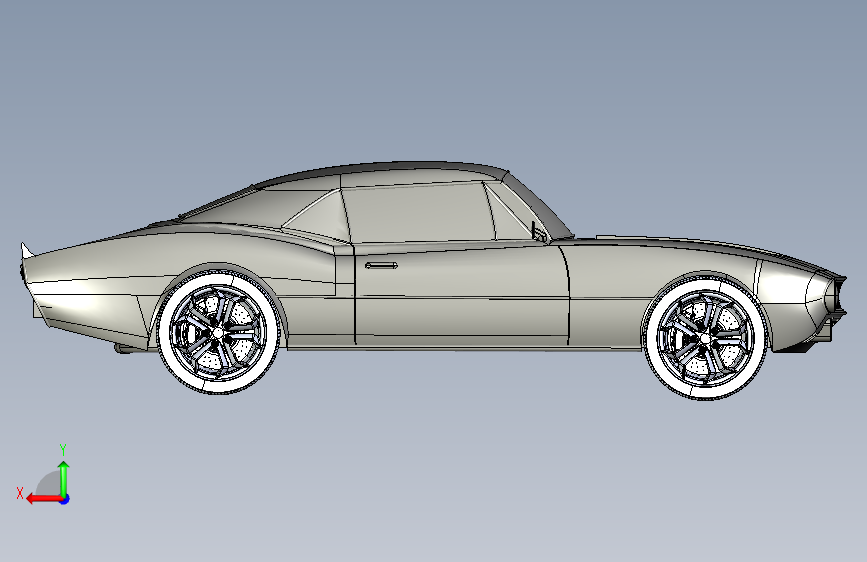Select the triangular rear quarter window
867x562 pixels.
[x=318, y=217]
